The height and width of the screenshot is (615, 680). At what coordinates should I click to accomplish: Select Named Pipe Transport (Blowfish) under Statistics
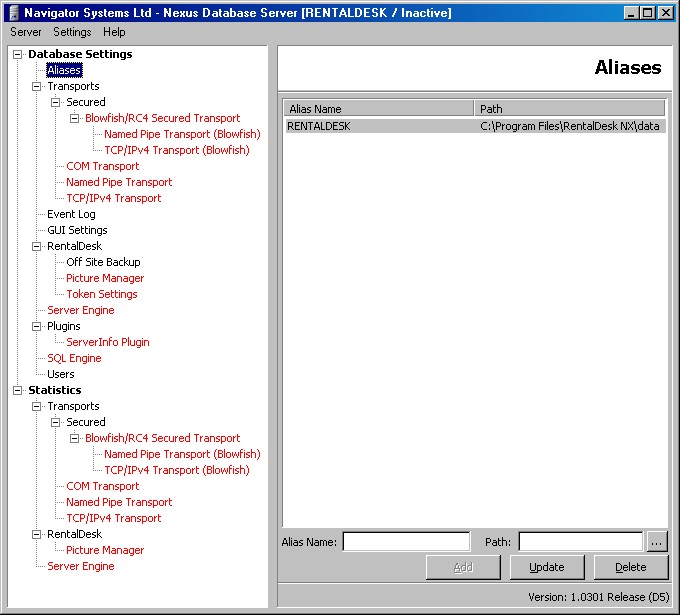[182, 455]
